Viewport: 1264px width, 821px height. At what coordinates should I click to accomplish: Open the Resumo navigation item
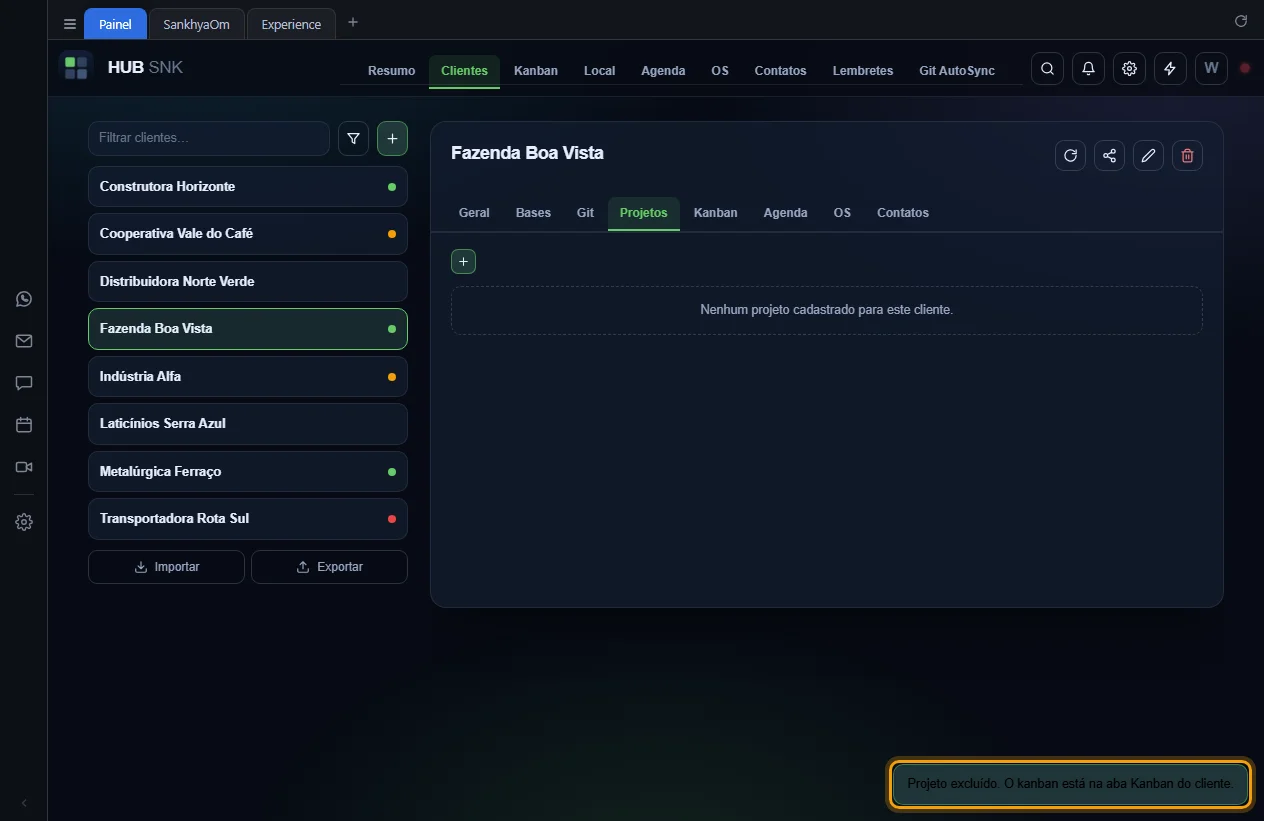click(391, 71)
